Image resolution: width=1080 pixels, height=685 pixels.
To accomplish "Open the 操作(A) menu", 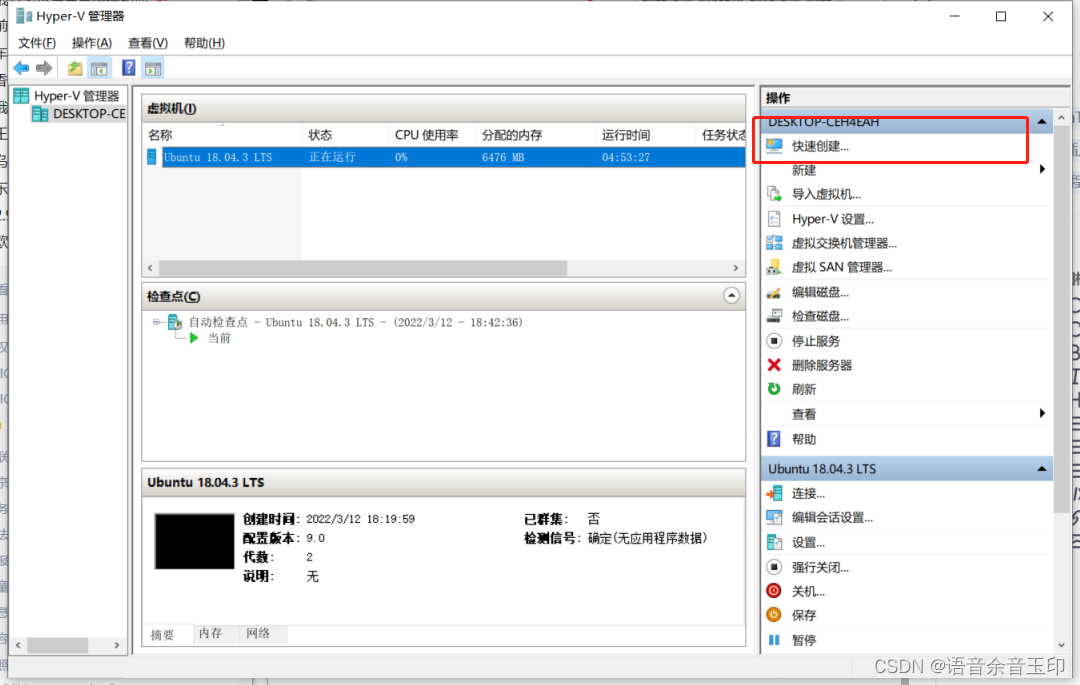I will [92, 43].
